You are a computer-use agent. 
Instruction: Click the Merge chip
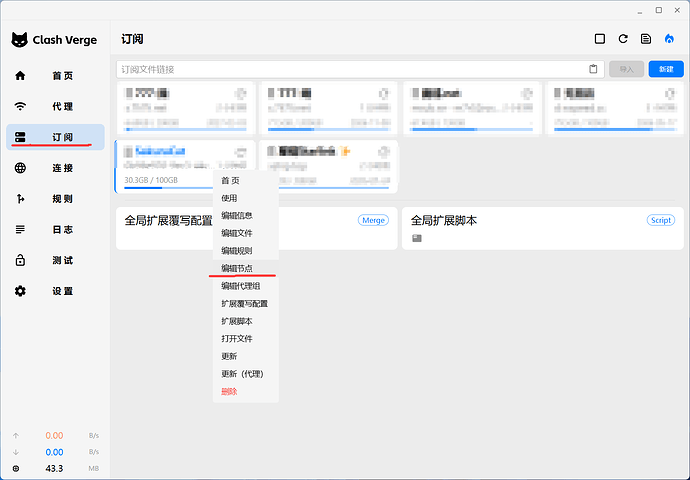pyautogui.click(x=373, y=220)
